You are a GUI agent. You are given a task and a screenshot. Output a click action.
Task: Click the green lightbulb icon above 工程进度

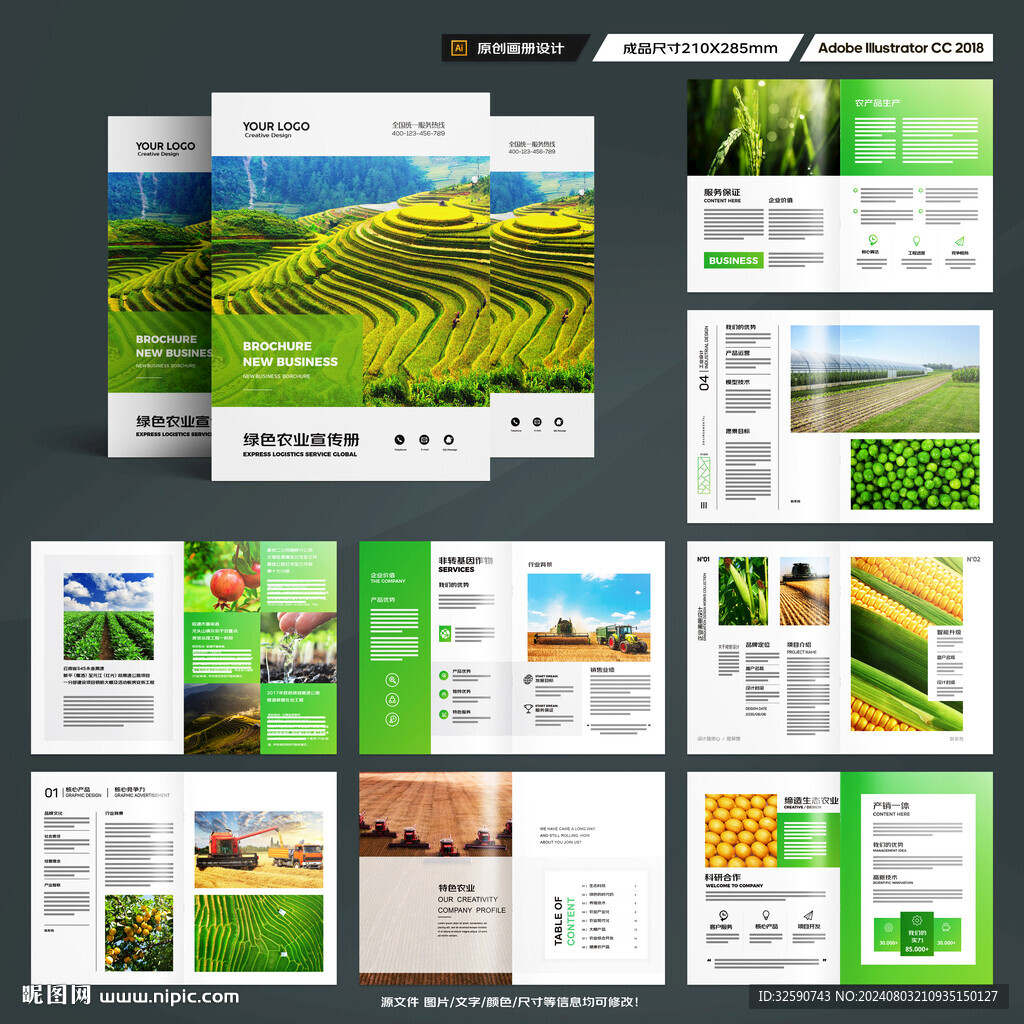click(916, 241)
